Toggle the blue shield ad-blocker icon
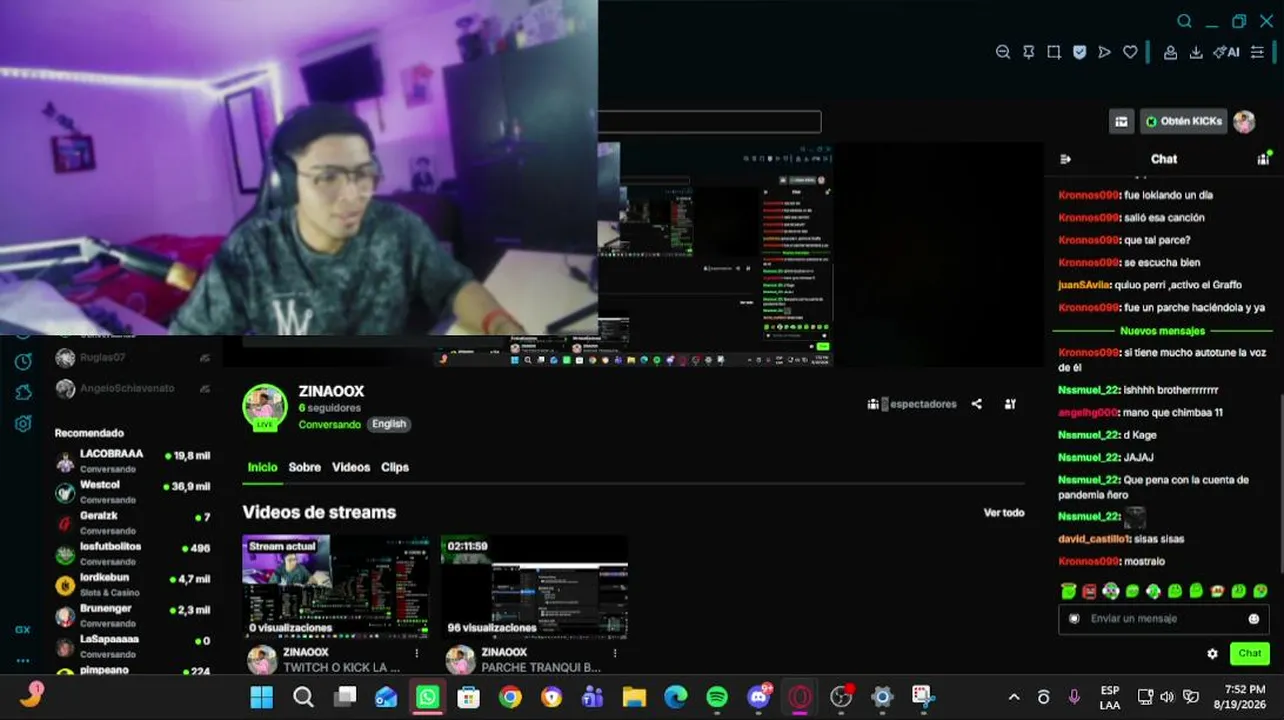Viewport: 1284px width, 720px height. point(1079,52)
